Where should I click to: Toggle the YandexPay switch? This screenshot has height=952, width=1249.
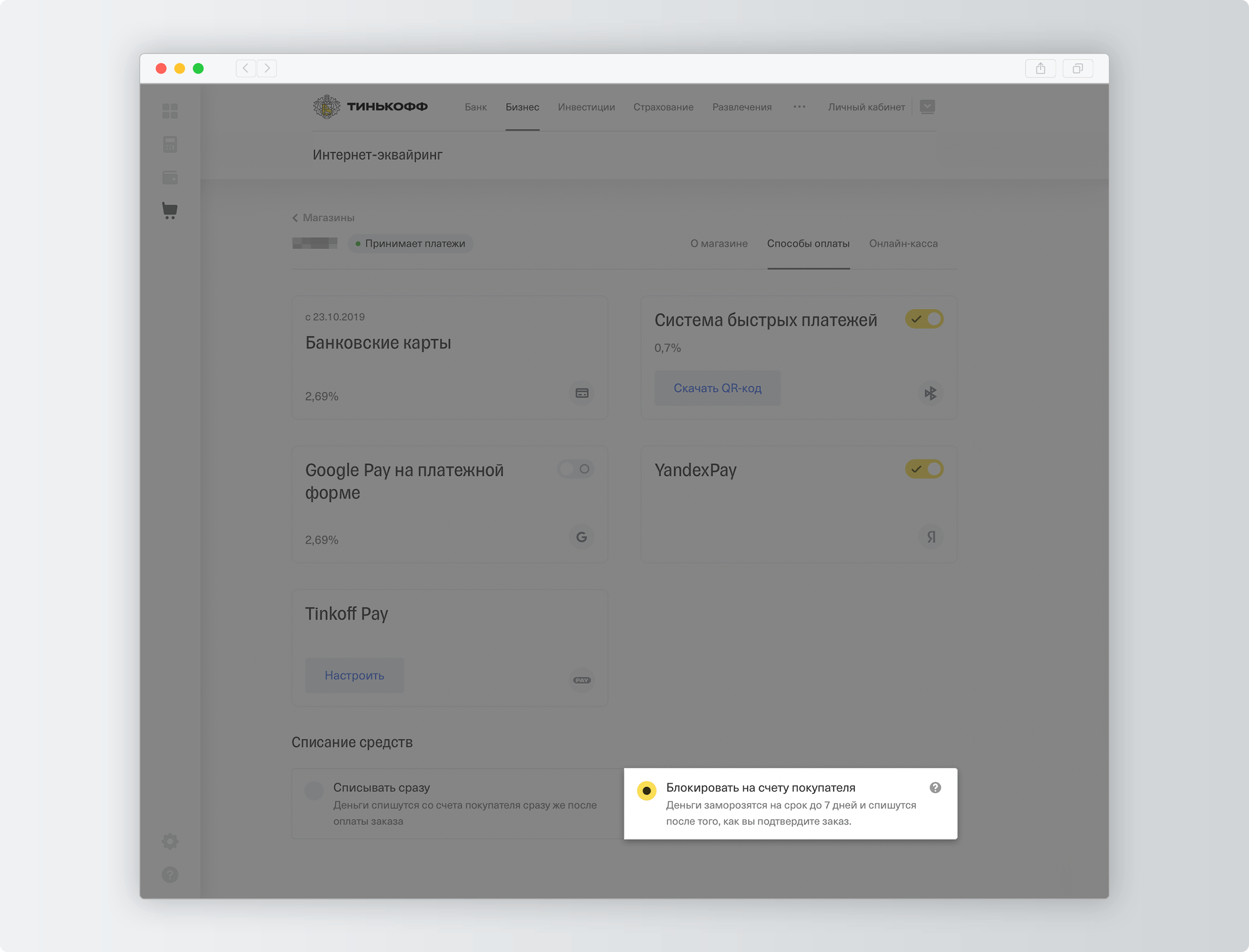925,469
